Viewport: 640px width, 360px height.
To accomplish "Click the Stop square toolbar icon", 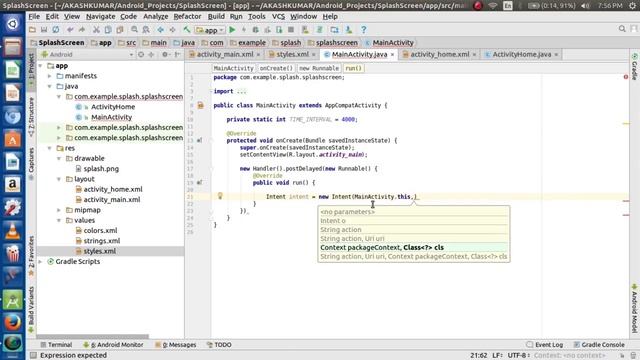I will pyautogui.click(x=291, y=29).
